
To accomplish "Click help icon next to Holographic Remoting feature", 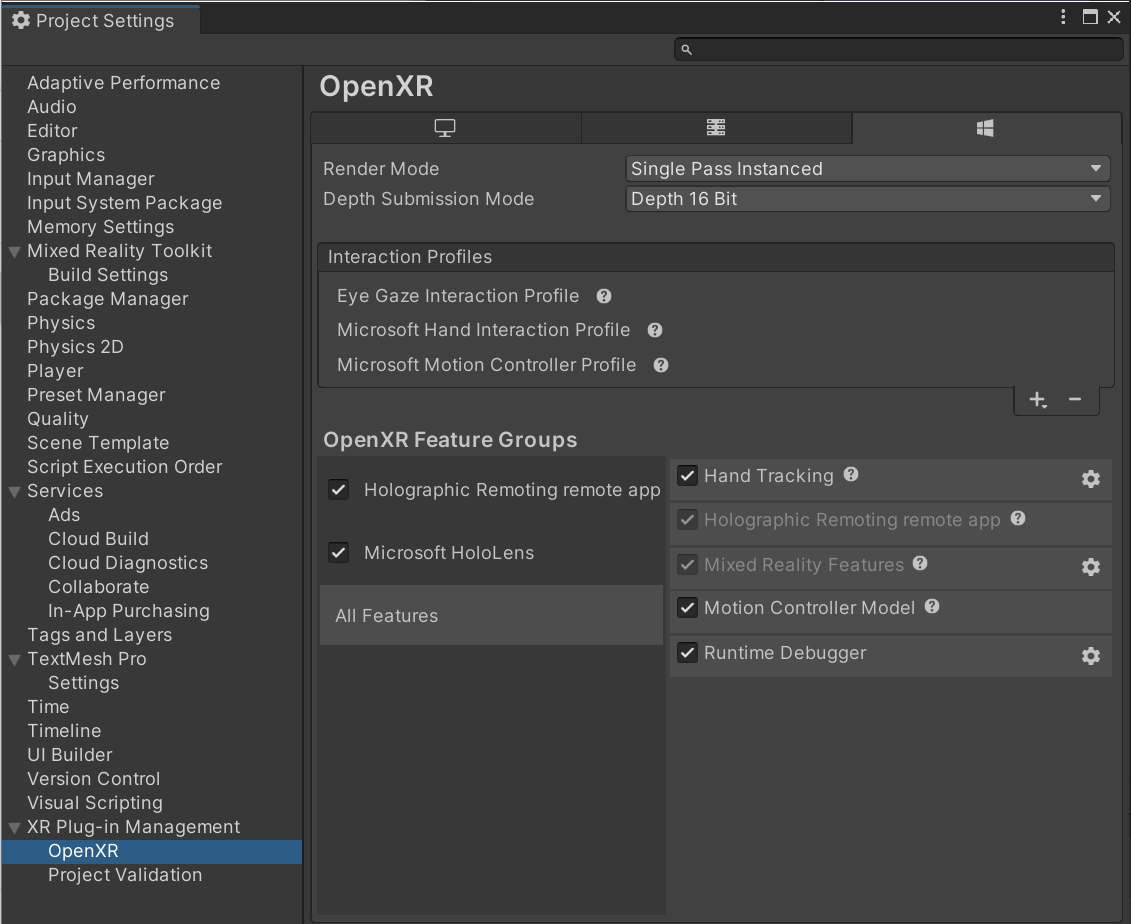I will [x=1018, y=518].
